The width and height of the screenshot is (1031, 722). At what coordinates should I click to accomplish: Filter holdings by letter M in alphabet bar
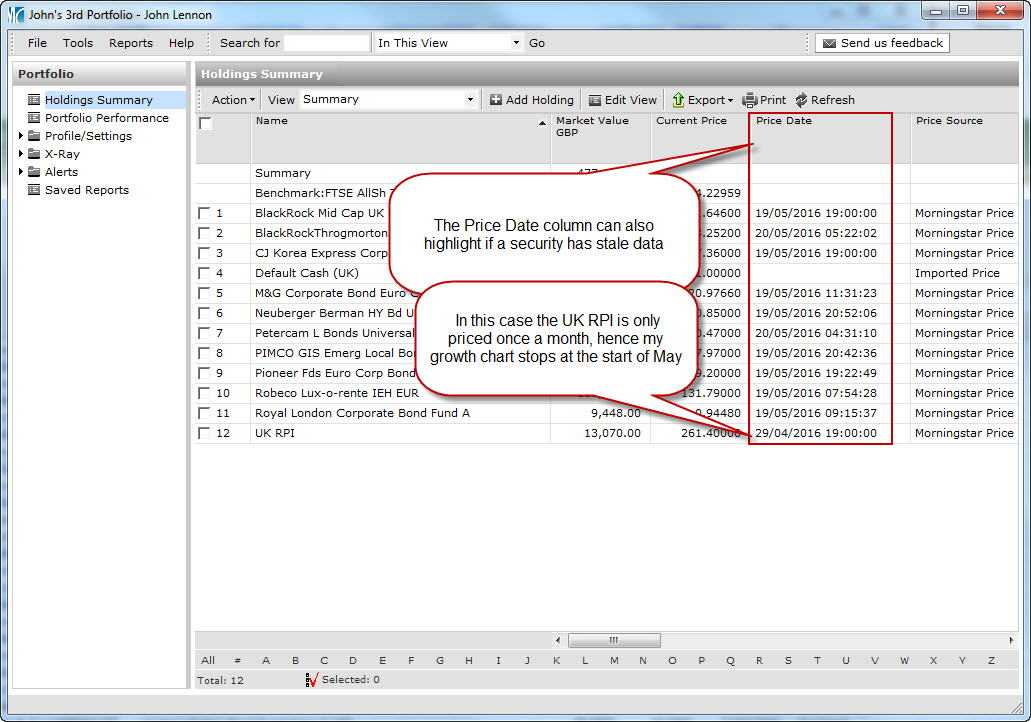tap(614, 660)
